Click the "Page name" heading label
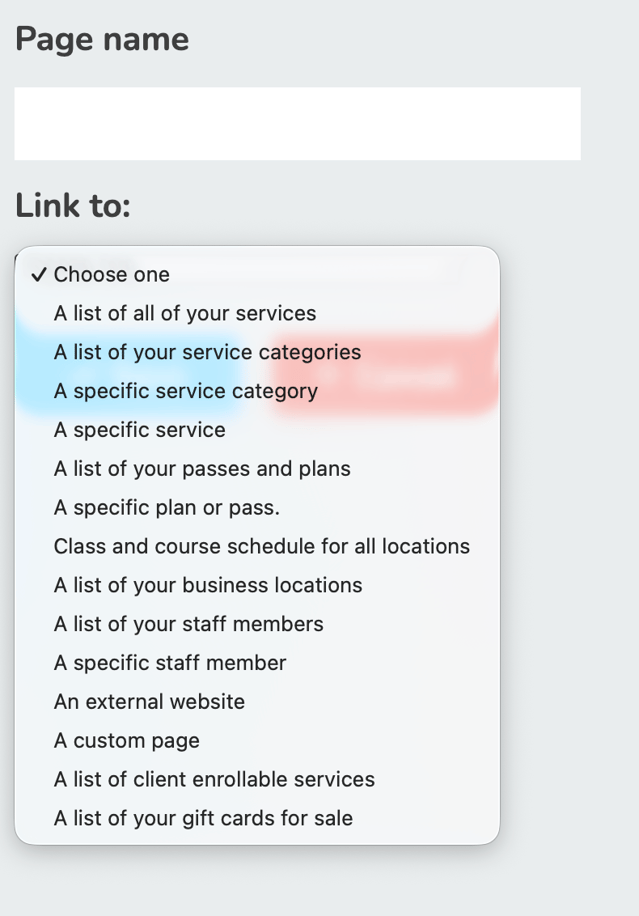Screen dimensions: 639x916 pyautogui.click(x=102, y=39)
